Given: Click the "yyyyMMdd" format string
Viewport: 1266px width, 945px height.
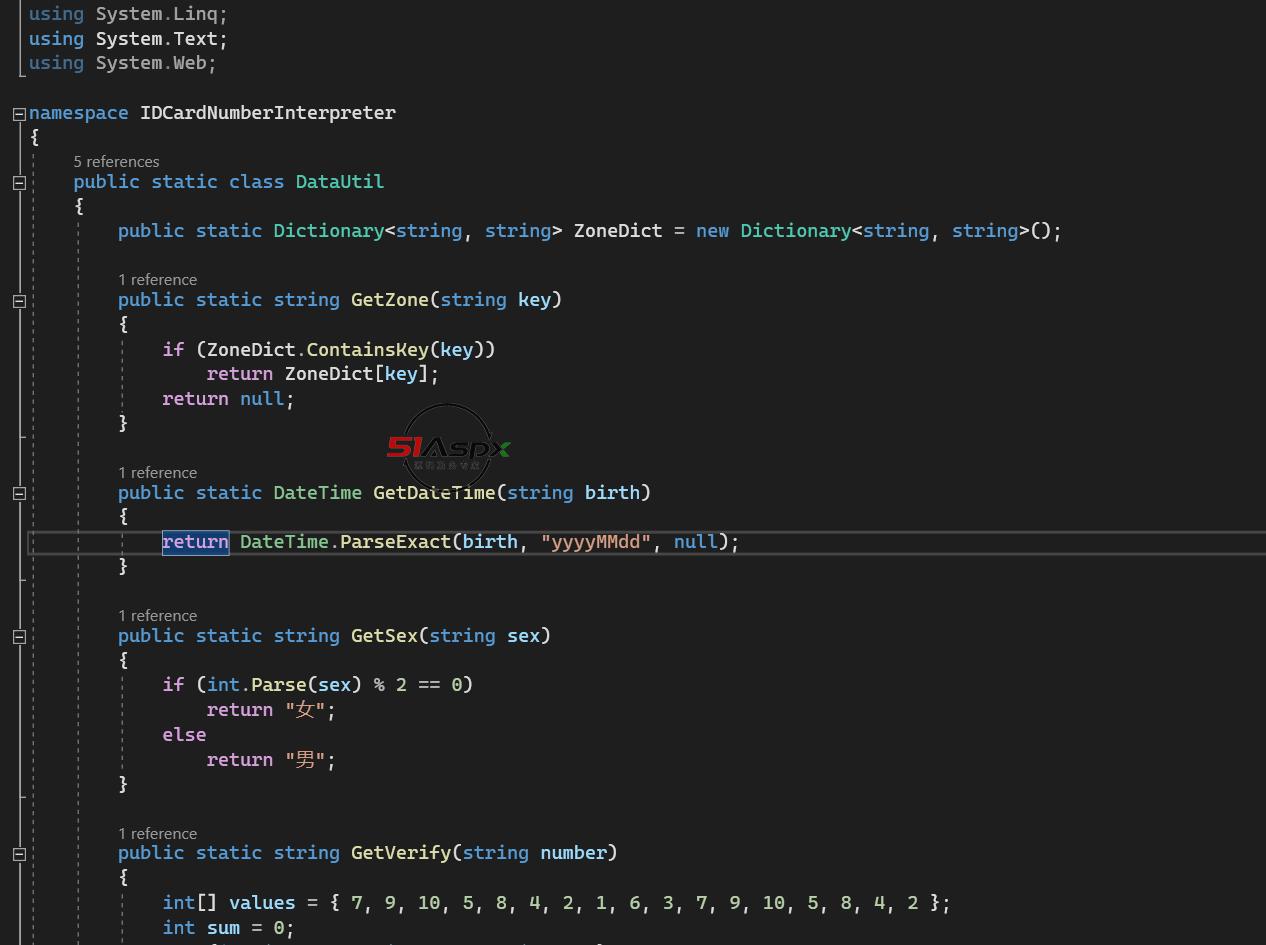Looking at the screenshot, I should click(596, 542).
